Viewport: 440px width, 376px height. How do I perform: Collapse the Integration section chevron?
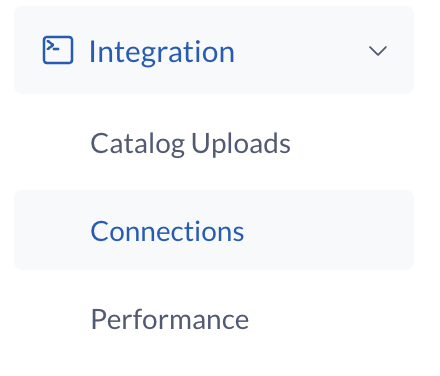[x=378, y=51]
